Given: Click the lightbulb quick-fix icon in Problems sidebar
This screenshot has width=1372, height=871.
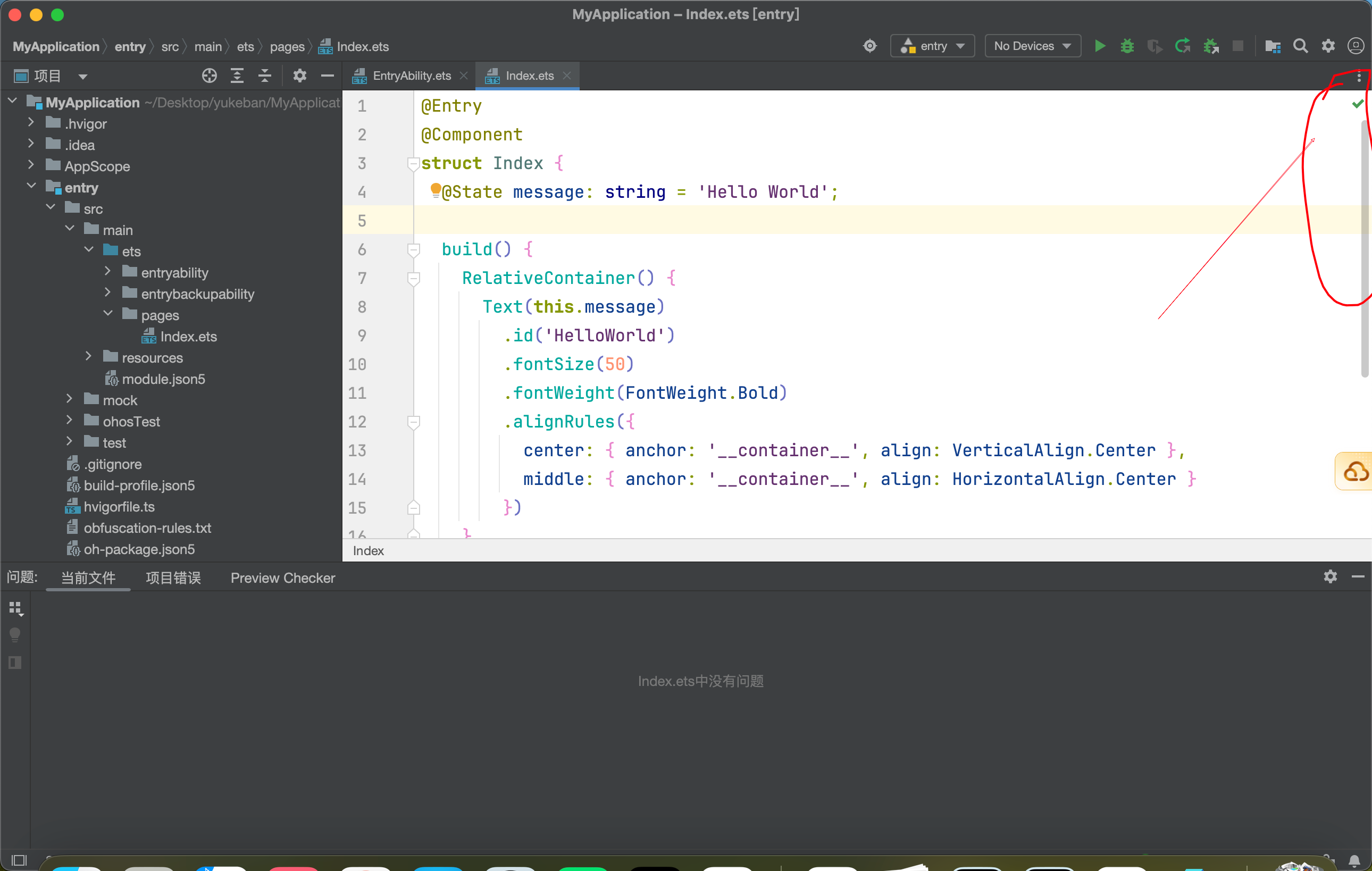Looking at the screenshot, I should [15, 635].
